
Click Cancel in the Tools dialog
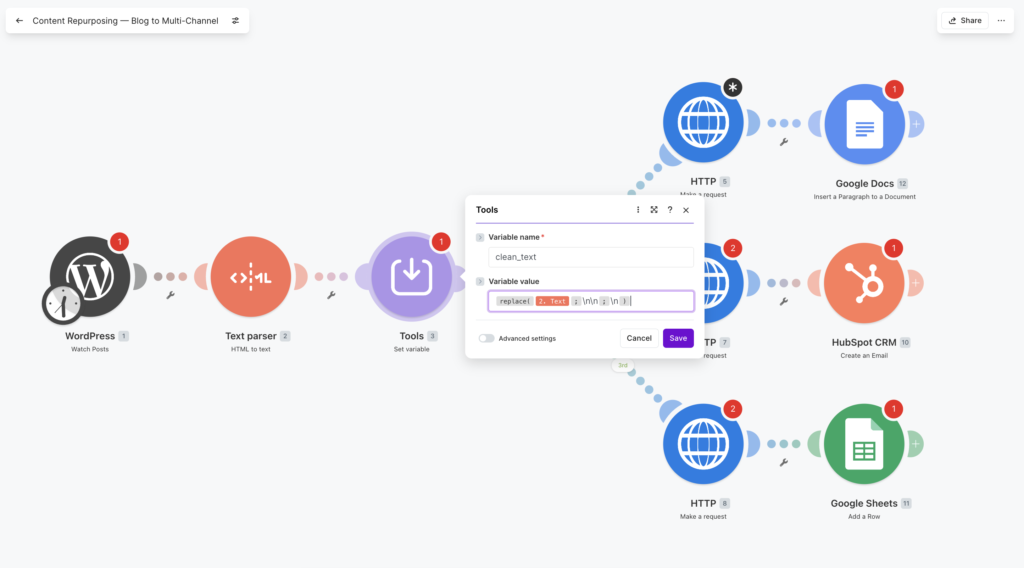coord(639,338)
